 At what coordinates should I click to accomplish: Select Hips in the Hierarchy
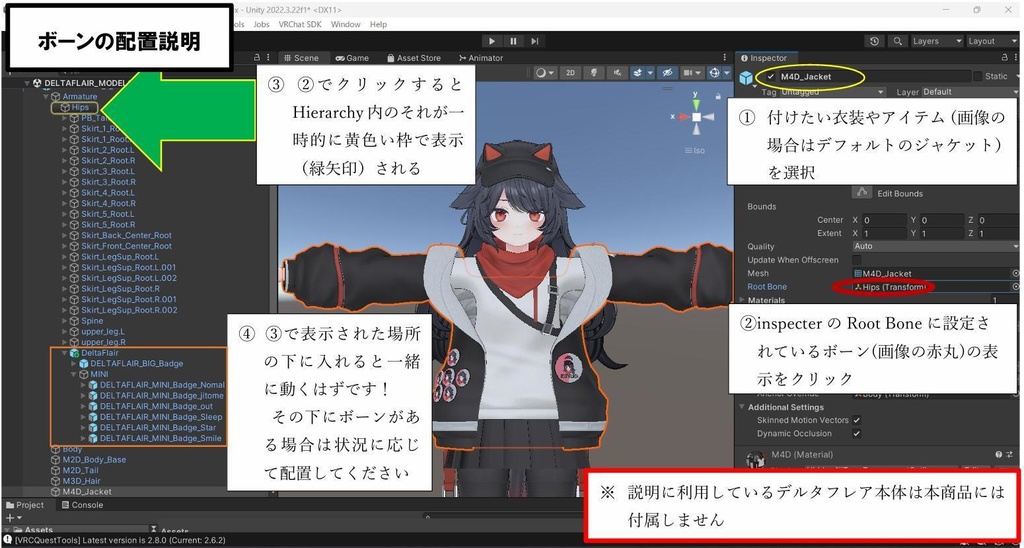click(74, 107)
